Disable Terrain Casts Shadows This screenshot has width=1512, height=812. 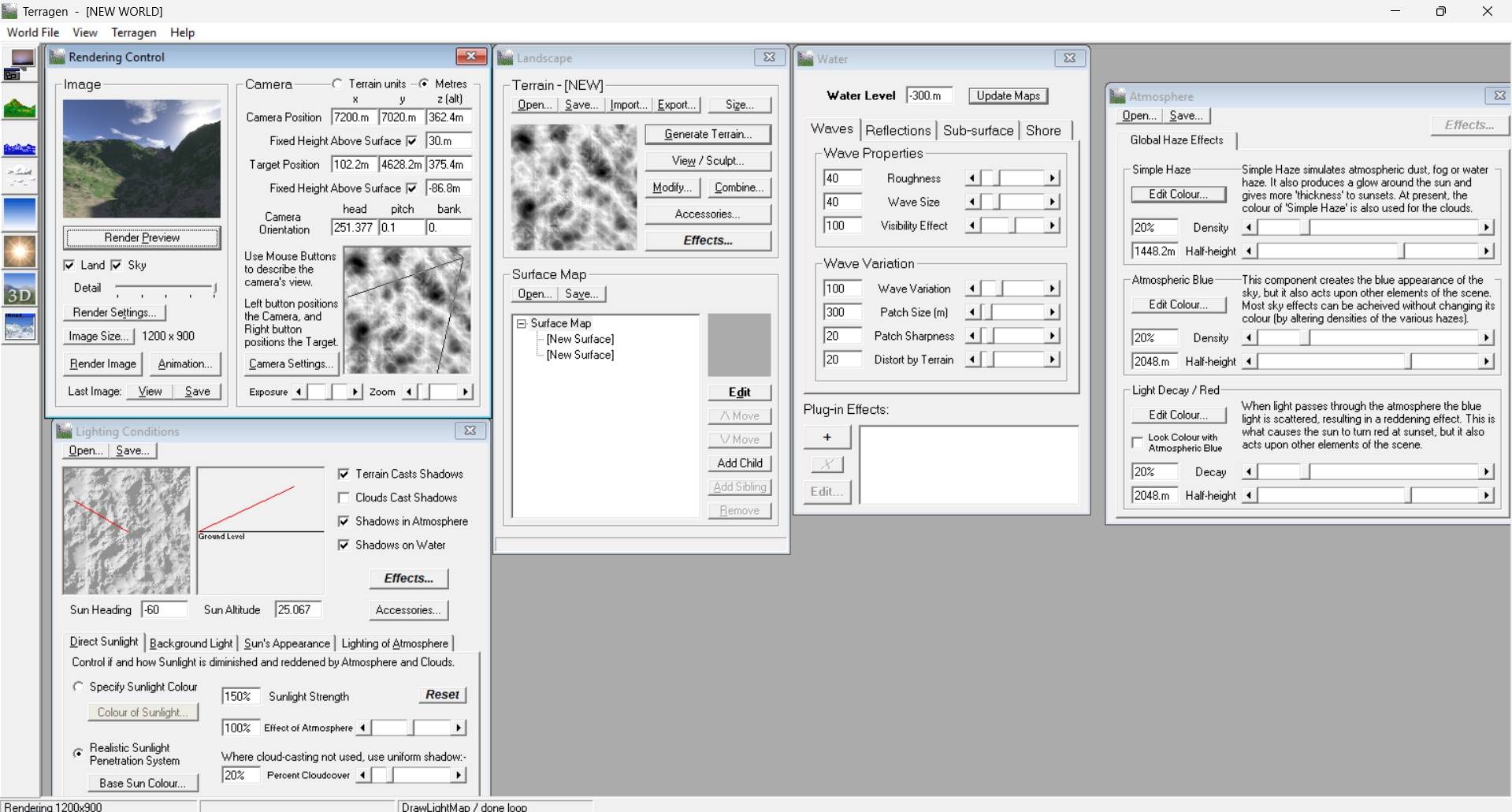click(344, 474)
